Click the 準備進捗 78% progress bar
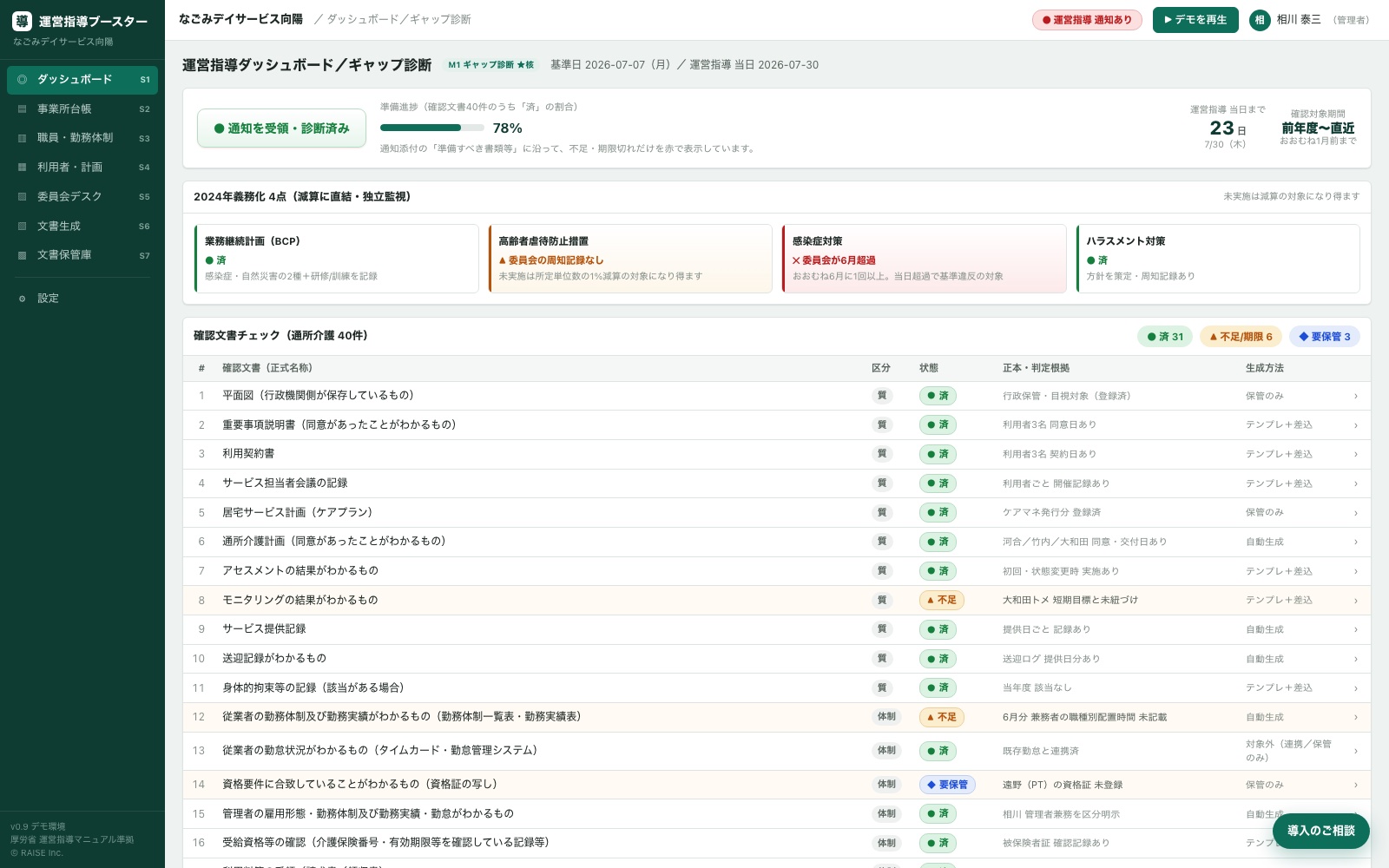 [x=432, y=128]
